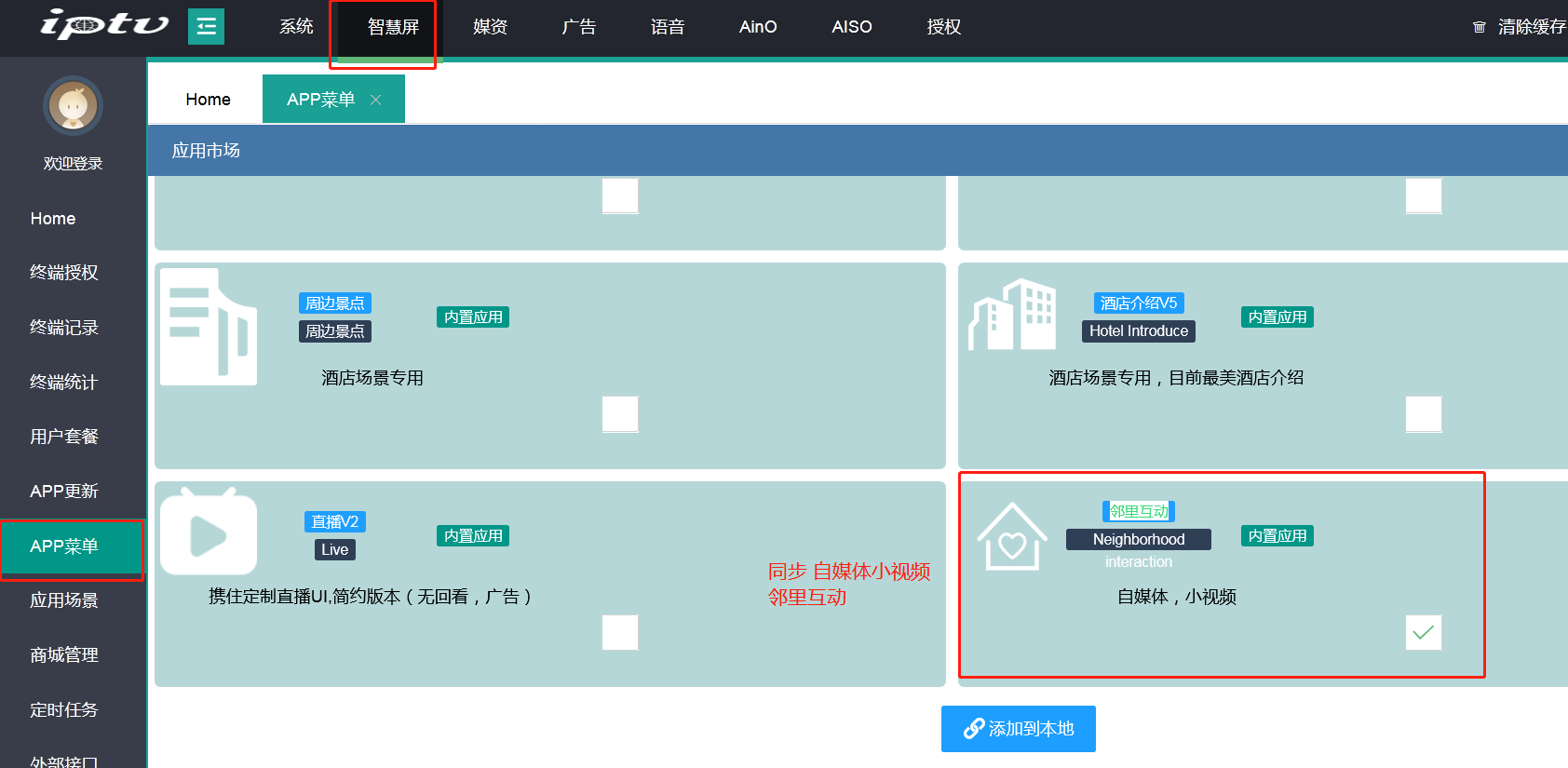Click 清除缓存 link
This screenshot has height=768, width=1568.
point(1531,27)
